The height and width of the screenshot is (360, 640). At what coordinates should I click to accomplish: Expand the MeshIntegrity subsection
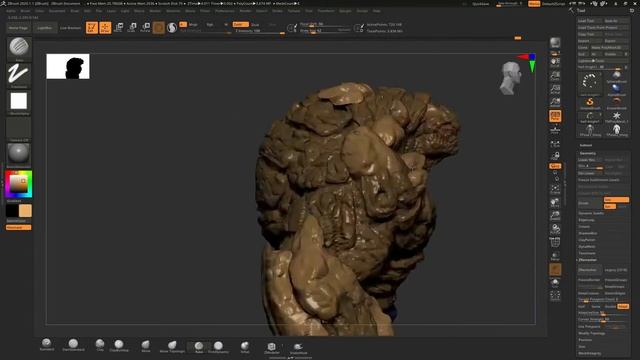click(x=590, y=353)
